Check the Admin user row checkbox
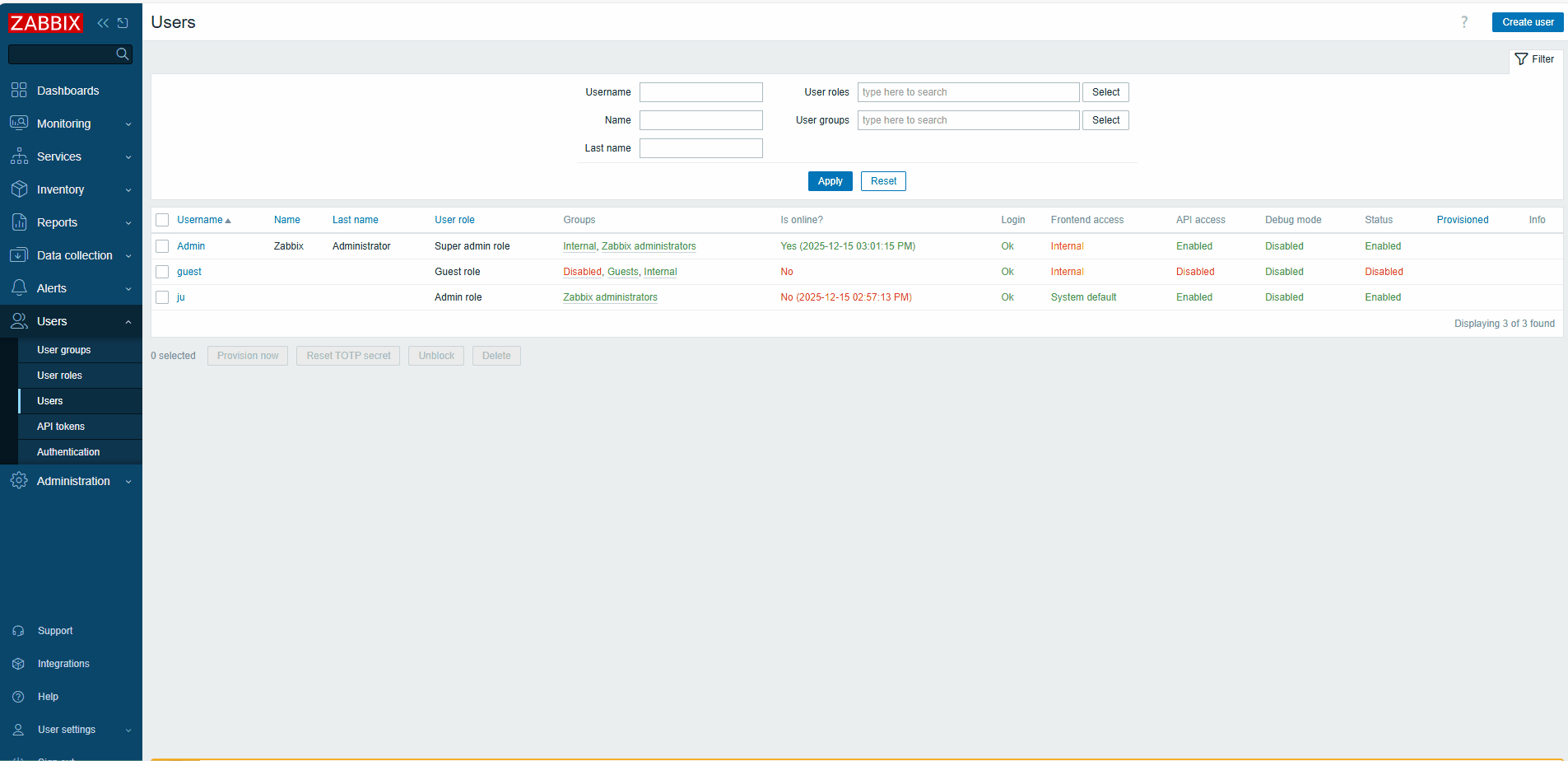This screenshot has height=761, width=1568. pyautogui.click(x=162, y=246)
